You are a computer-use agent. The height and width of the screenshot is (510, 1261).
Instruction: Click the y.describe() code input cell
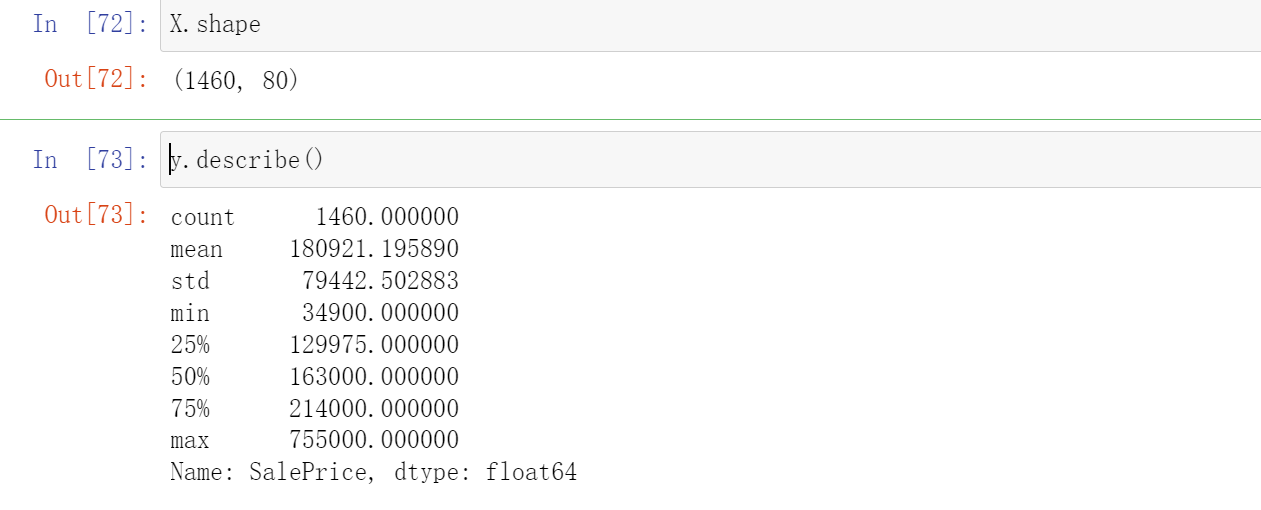[x=700, y=160]
